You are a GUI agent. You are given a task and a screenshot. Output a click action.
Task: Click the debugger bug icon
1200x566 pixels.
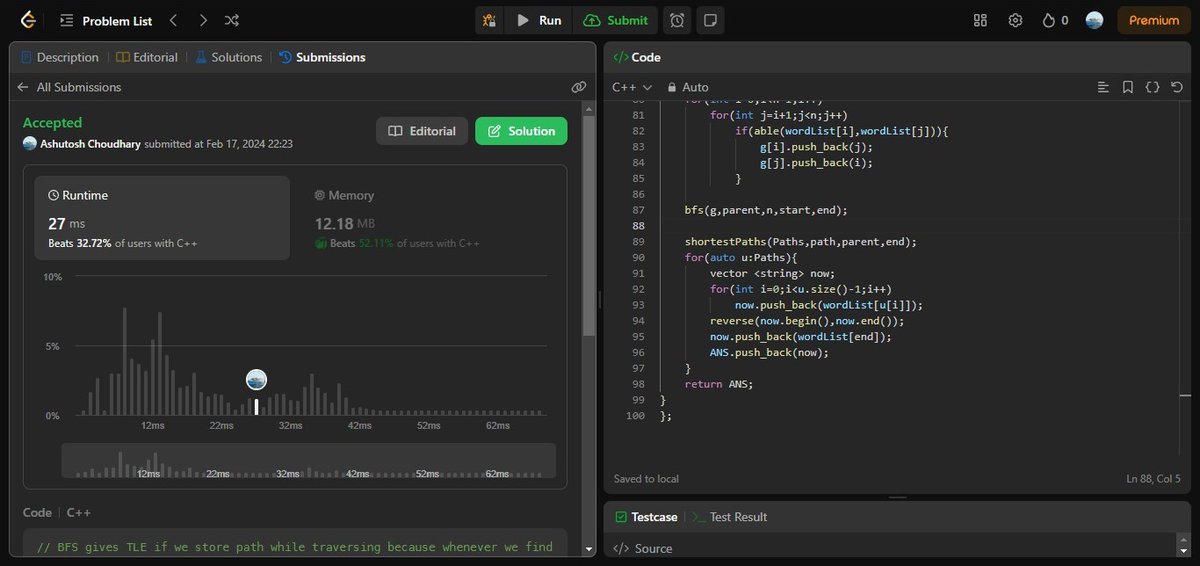(489, 20)
